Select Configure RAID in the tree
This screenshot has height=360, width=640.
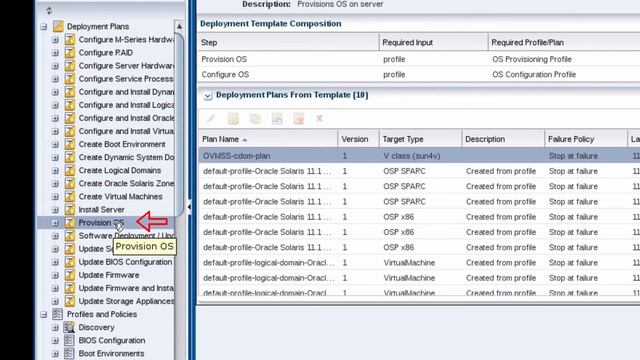coord(105,53)
